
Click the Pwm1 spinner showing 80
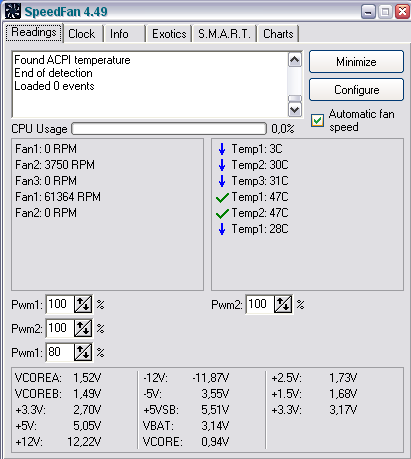(83, 352)
